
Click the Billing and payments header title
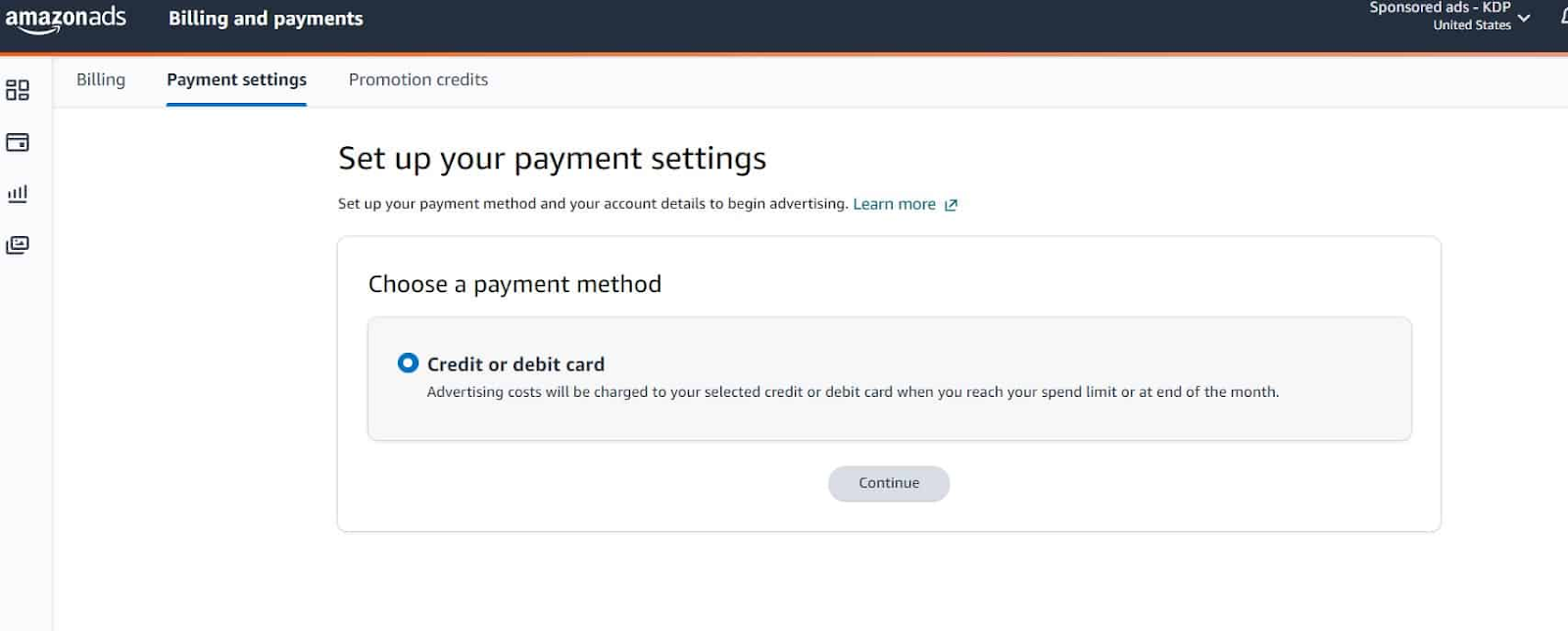pos(266,19)
